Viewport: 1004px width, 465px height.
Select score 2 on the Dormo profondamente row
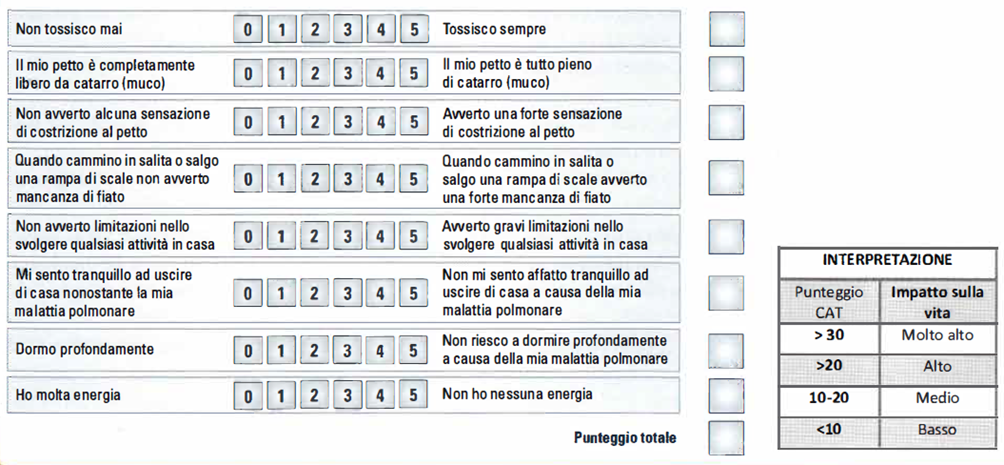[314, 350]
